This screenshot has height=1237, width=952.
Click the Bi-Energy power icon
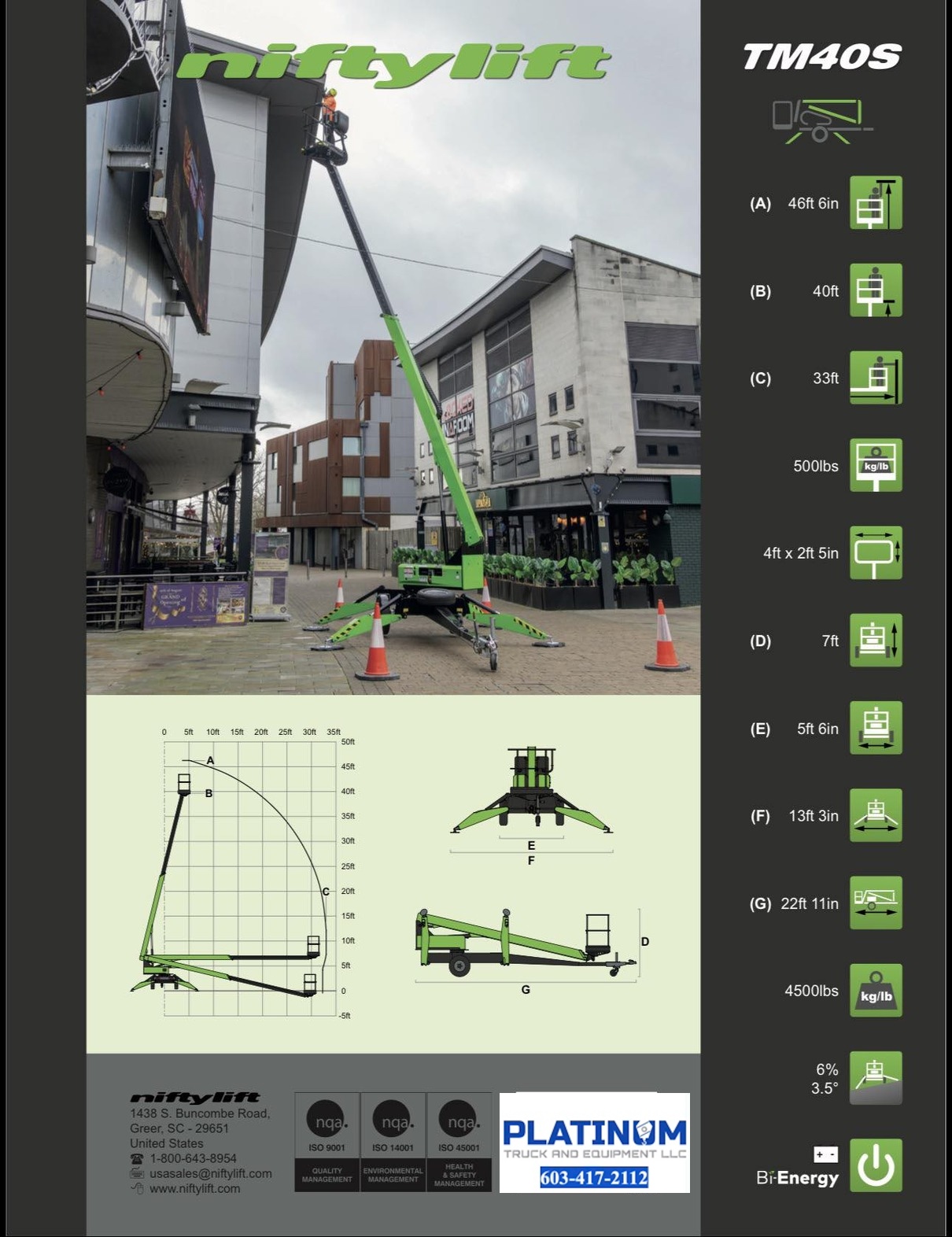coord(876,1165)
